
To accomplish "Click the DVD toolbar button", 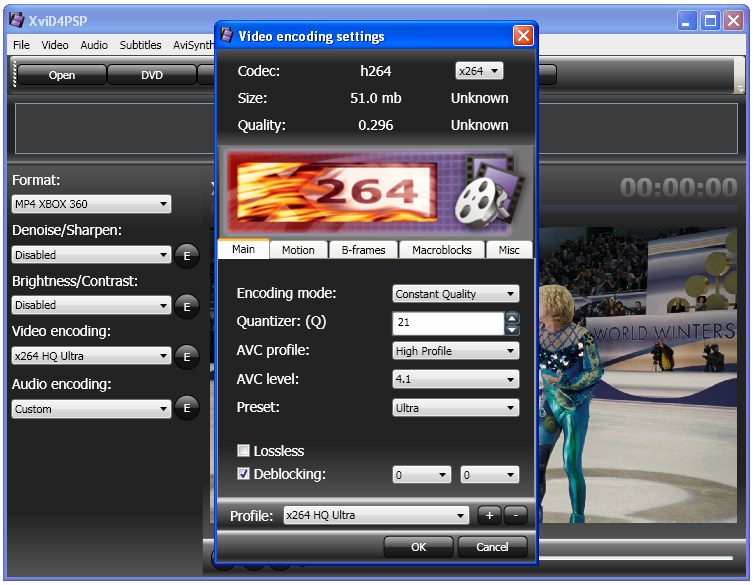I will (152, 75).
